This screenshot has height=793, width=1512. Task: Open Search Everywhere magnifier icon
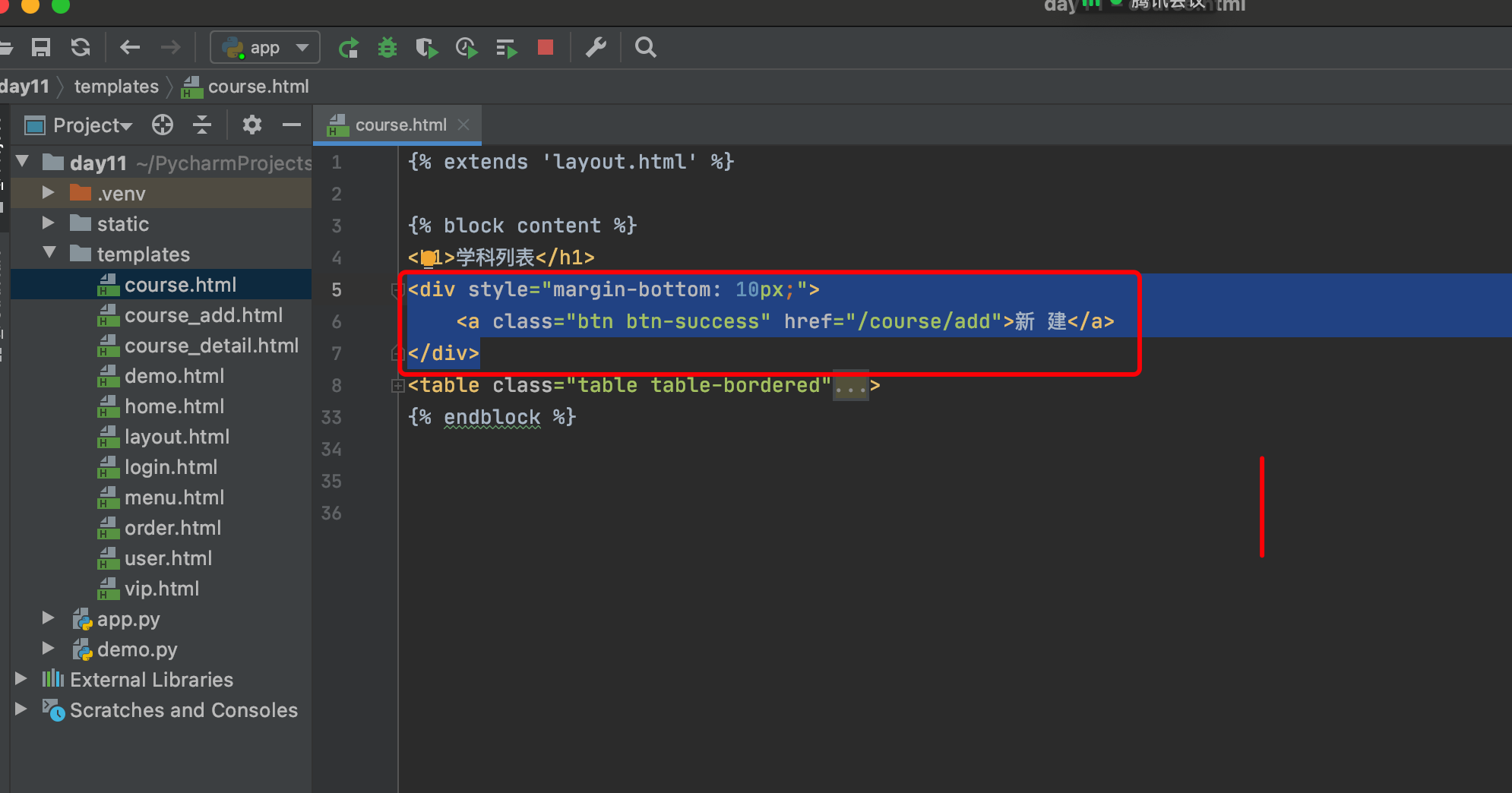point(646,48)
